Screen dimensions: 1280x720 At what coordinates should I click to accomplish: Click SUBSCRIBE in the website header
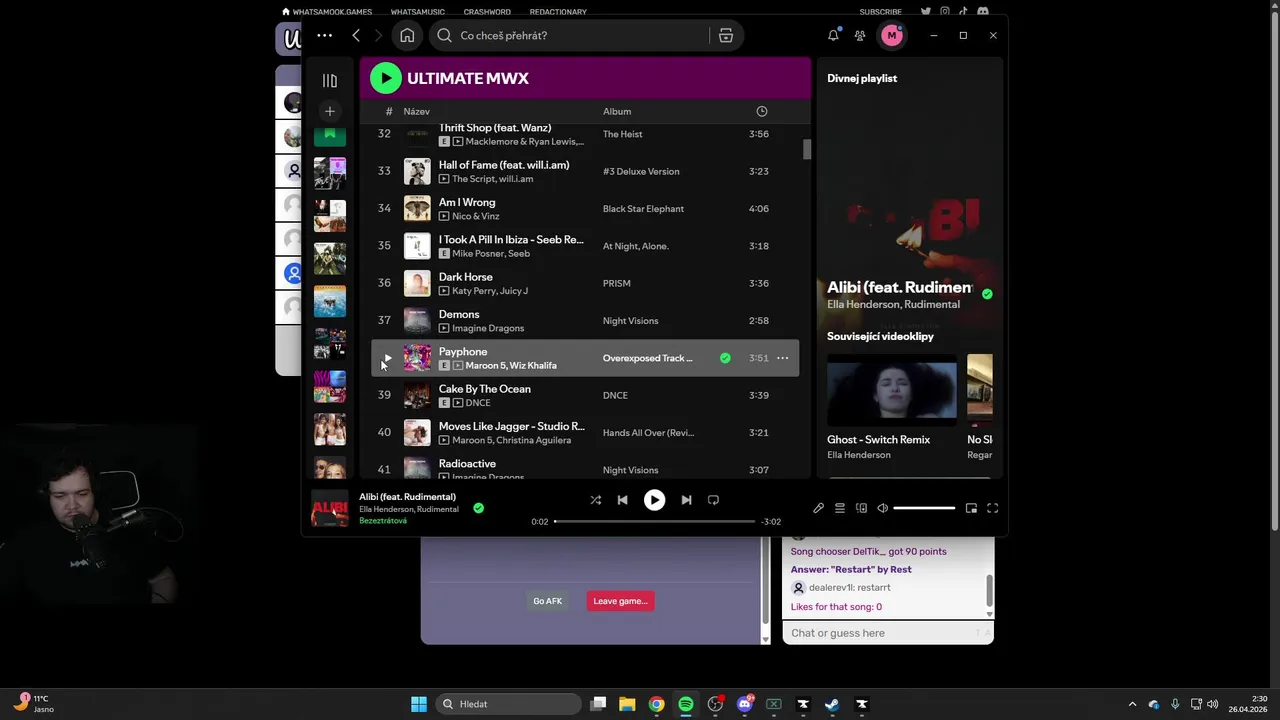click(880, 12)
